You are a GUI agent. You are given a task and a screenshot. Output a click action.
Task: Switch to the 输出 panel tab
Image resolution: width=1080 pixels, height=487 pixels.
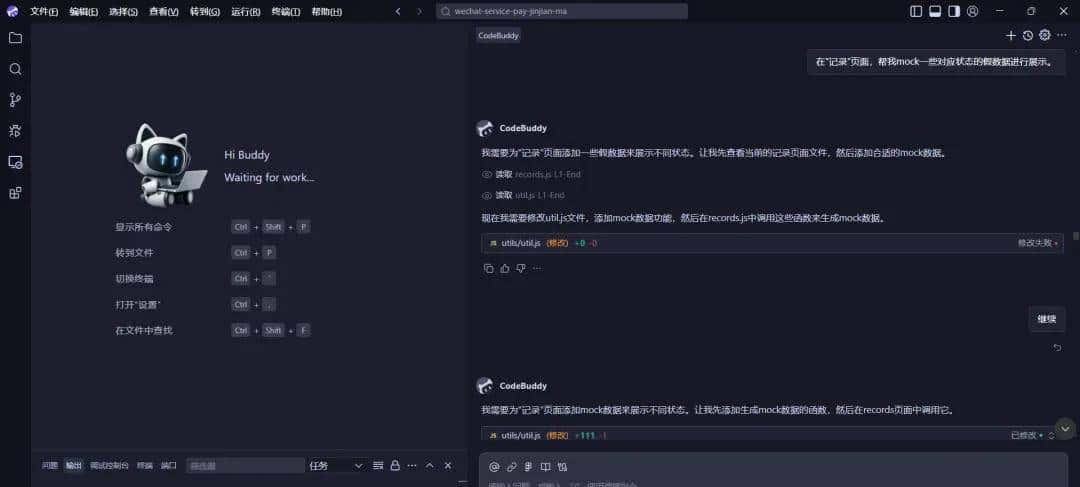(x=73, y=466)
